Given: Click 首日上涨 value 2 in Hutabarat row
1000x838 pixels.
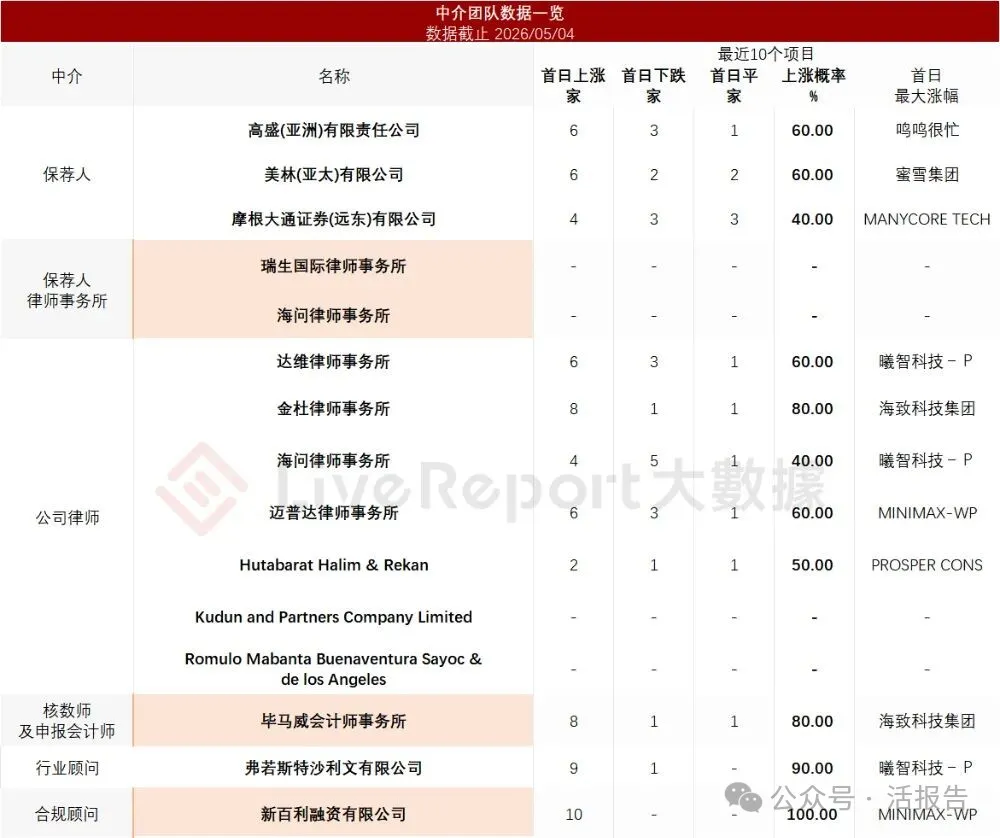Looking at the screenshot, I should (573, 565).
